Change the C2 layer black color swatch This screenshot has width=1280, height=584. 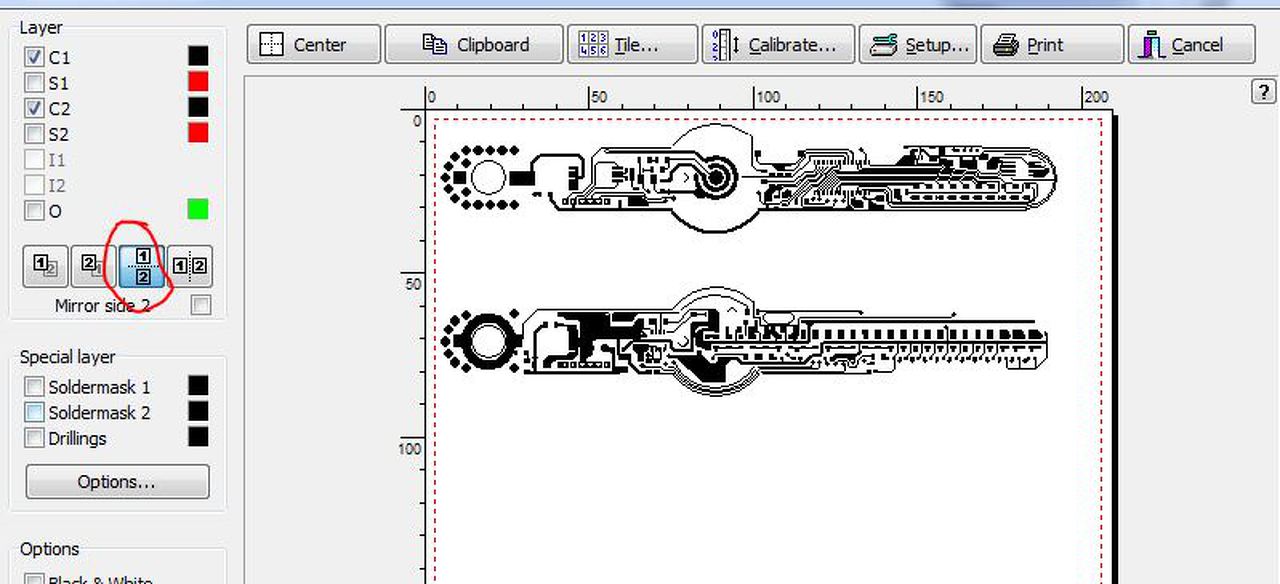(198, 107)
